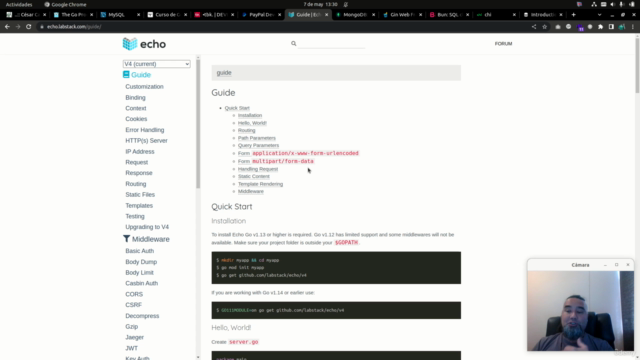Open HTTP(s) Server in sidebar
This screenshot has height=360, width=640.
click(147, 140)
